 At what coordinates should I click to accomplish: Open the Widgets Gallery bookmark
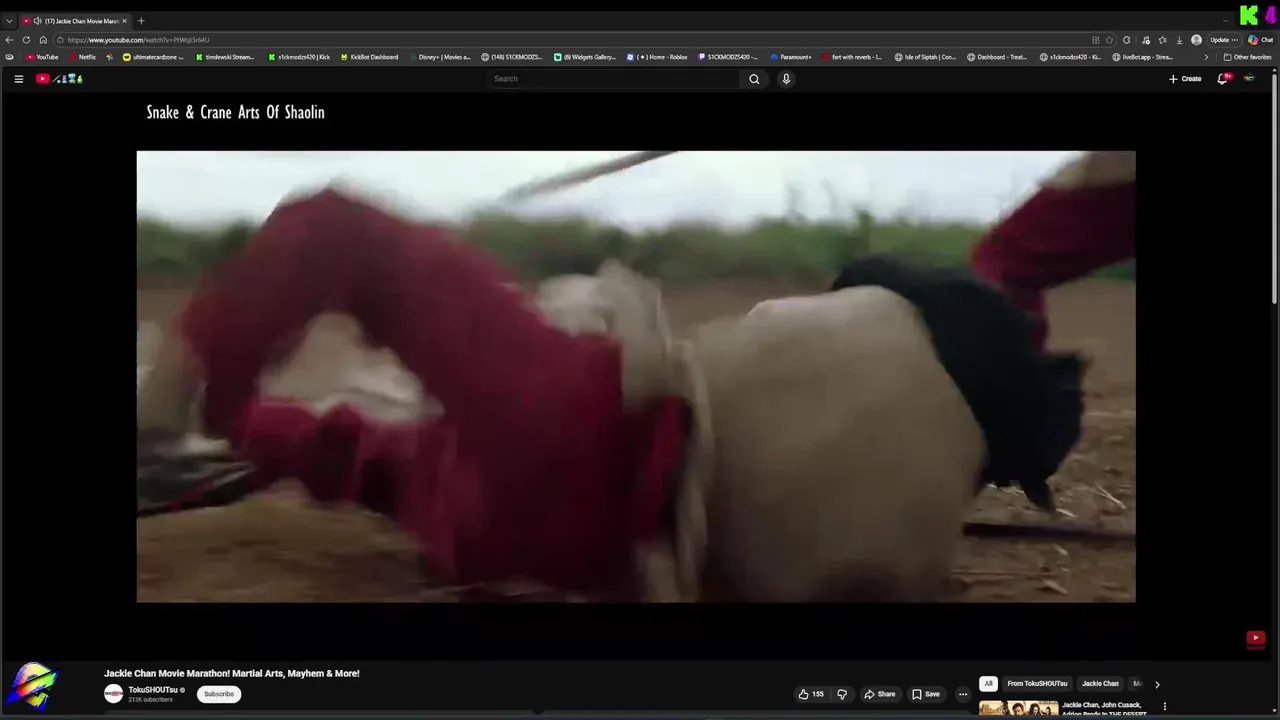coord(585,57)
